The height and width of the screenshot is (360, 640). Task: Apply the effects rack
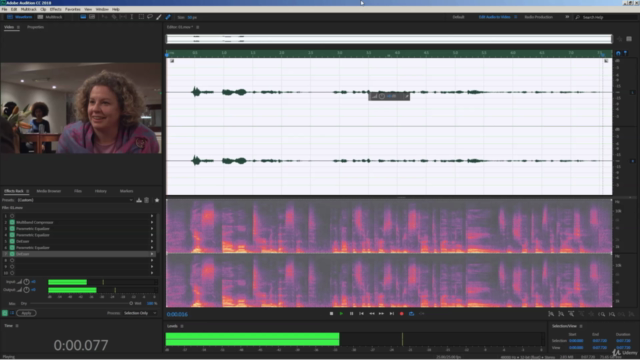[26, 313]
